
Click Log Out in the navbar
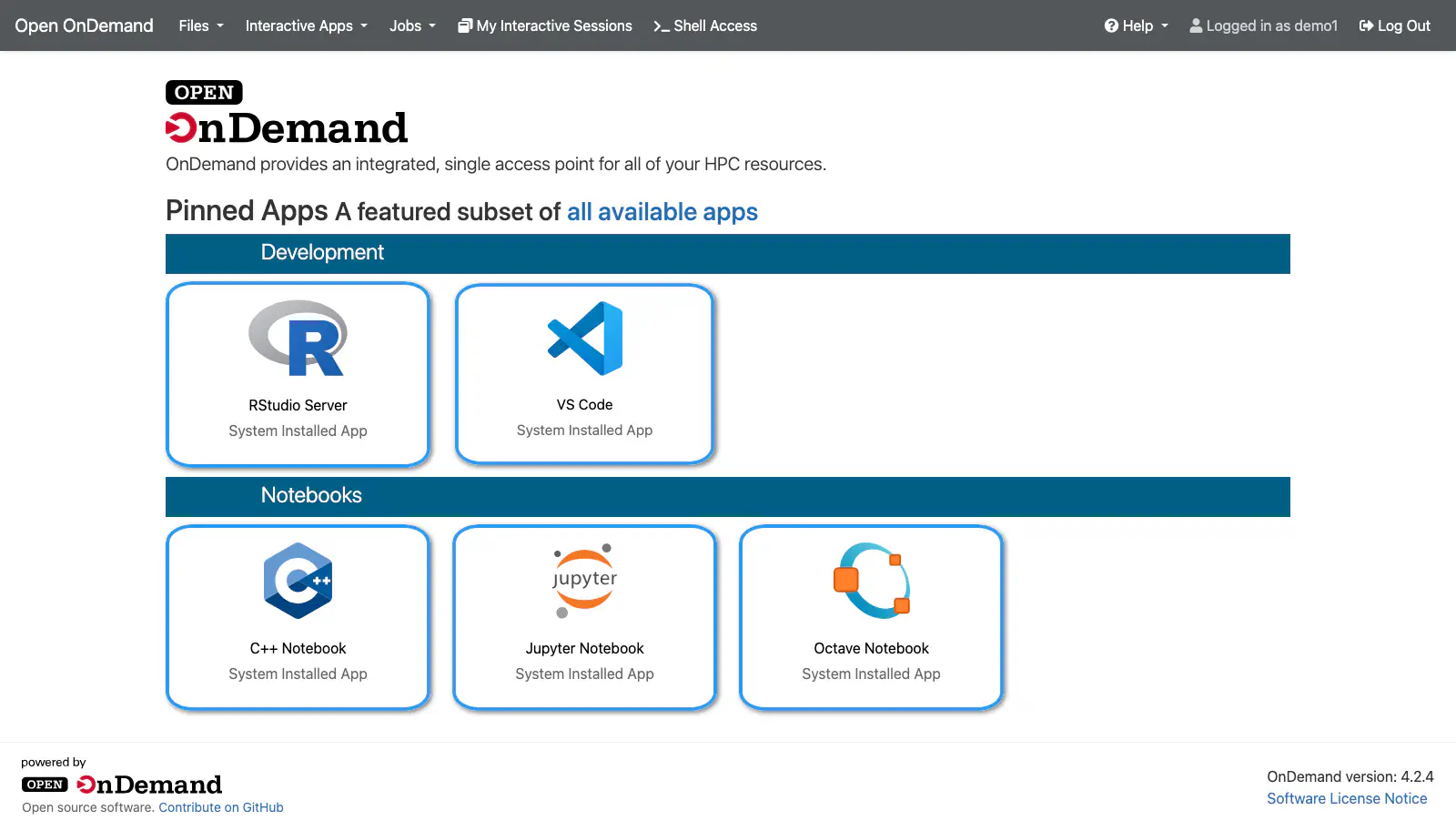coord(1395,25)
